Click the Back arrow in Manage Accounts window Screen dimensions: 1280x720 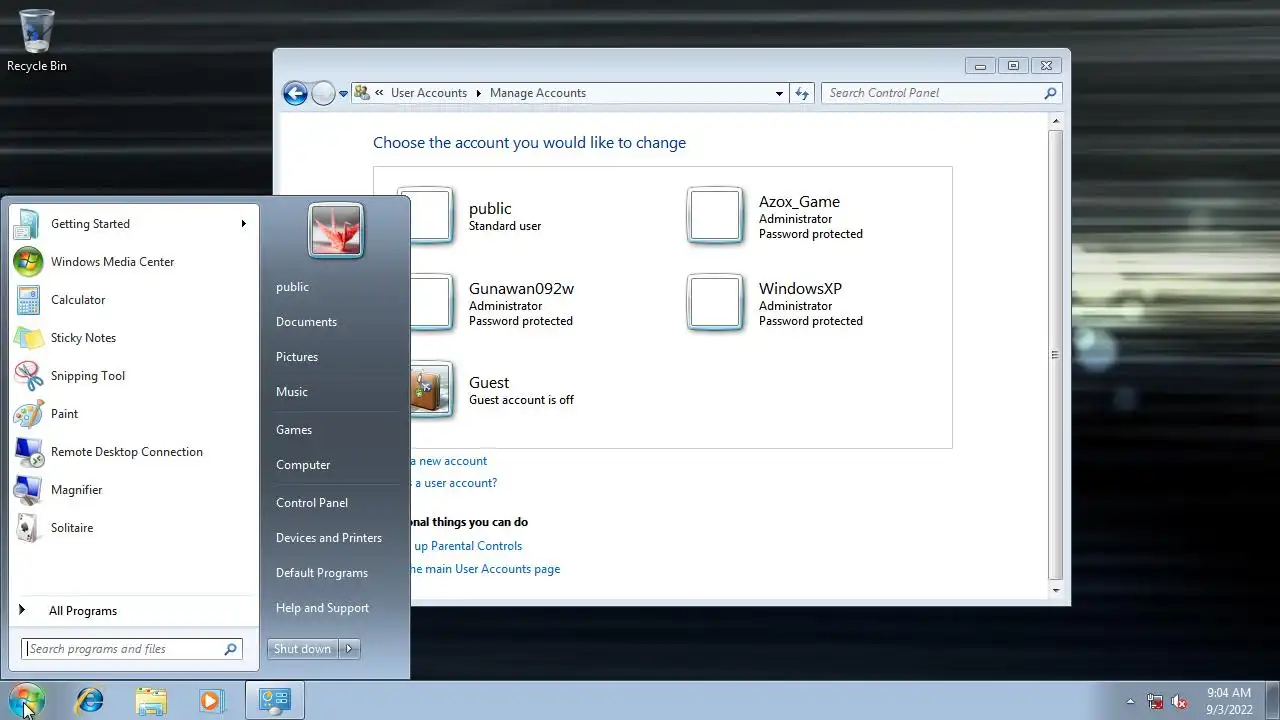[295, 93]
